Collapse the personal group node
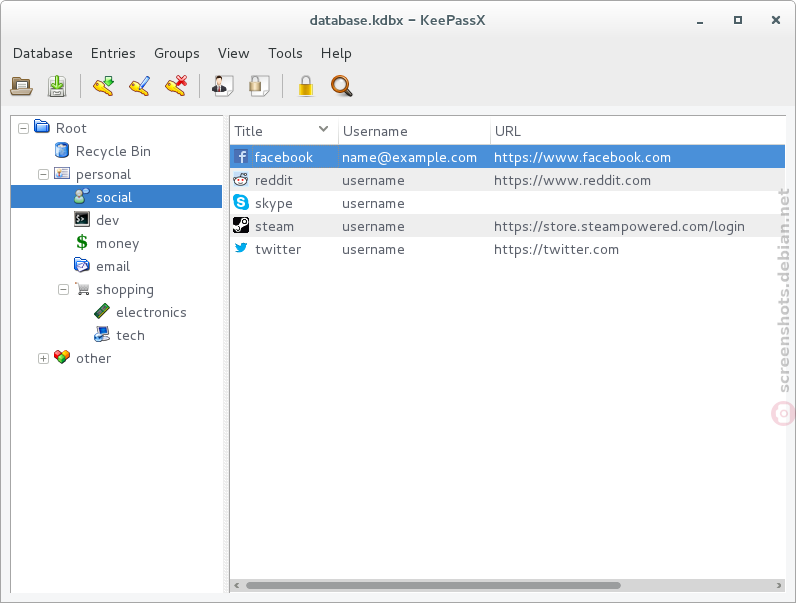The width and height of the screenshot is (796, 603). 43,175
